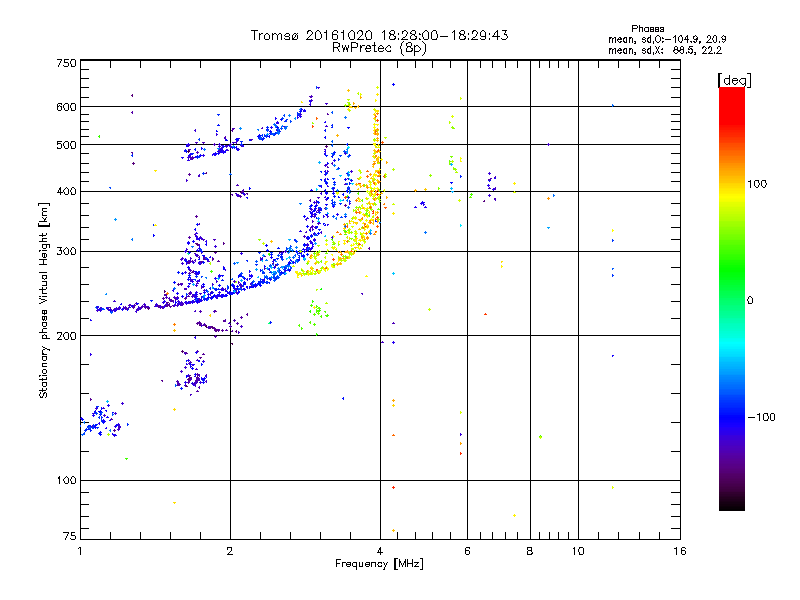
Task: Click the x-axis tick label '1'
Action: [80, 551]
